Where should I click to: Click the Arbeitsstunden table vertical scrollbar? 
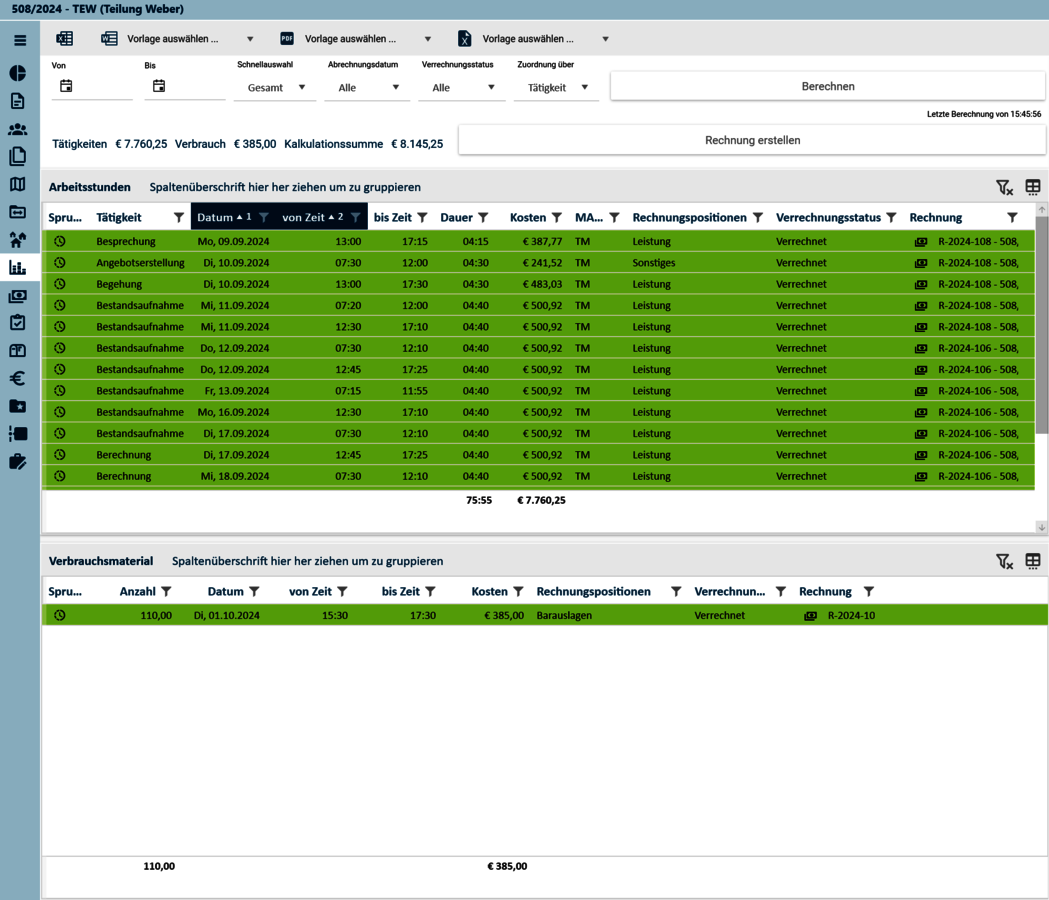pyautogui.click(x=1041, y=320)
